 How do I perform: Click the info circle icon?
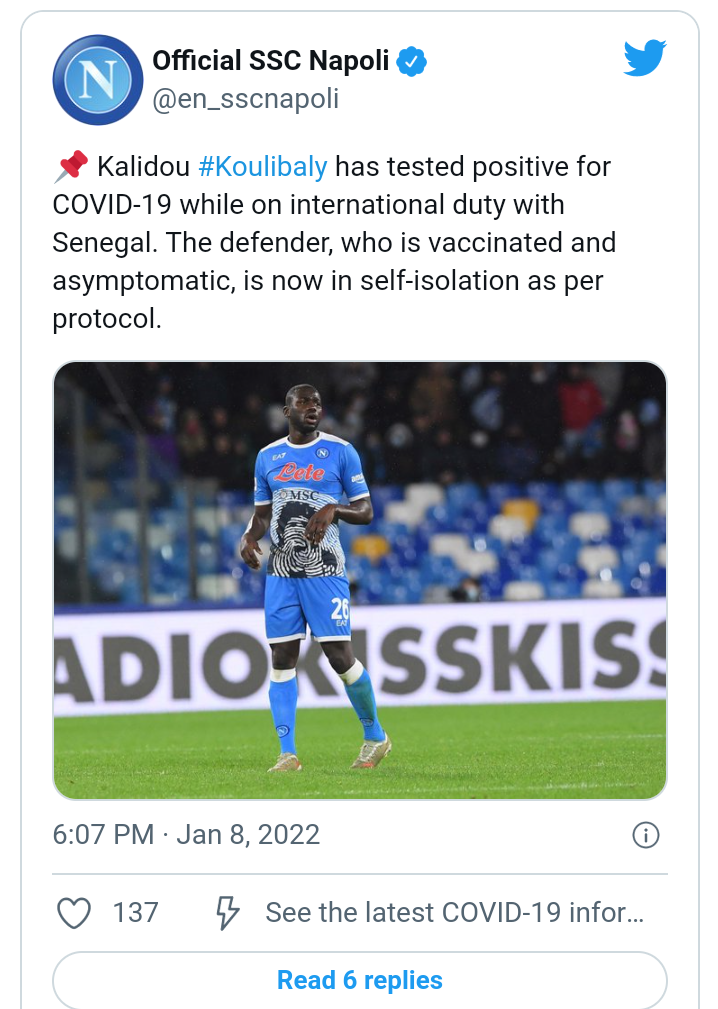tap(646, 835)
